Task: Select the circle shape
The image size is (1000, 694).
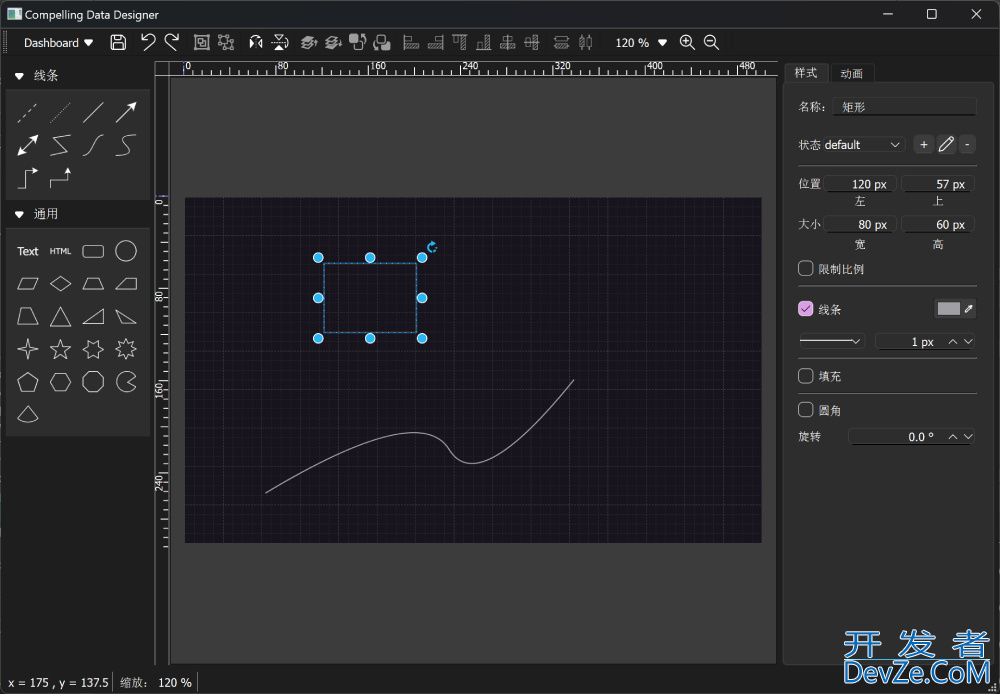Action: [126, 251]
